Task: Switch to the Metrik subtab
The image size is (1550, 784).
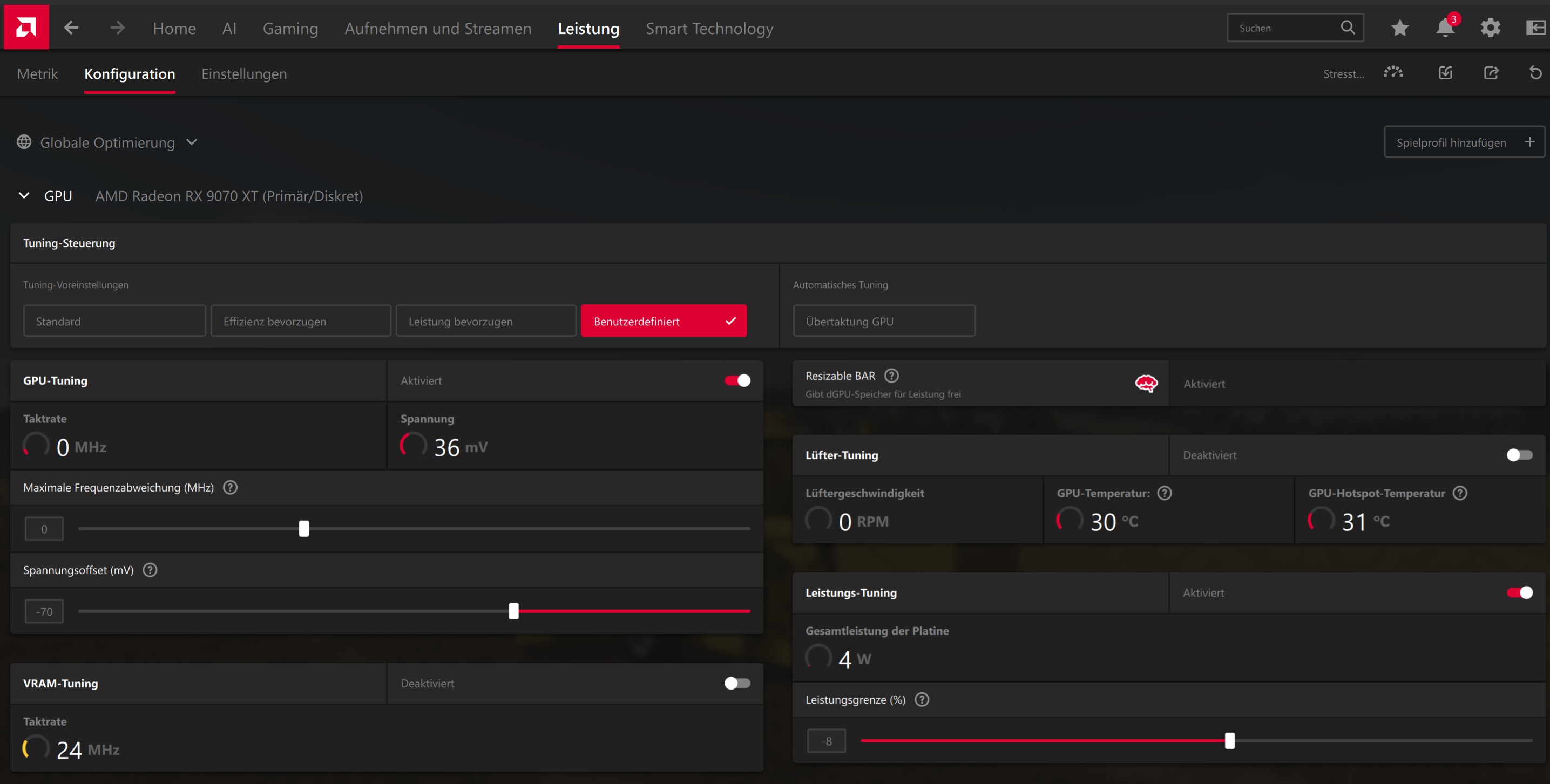Action: pos(37,73)
